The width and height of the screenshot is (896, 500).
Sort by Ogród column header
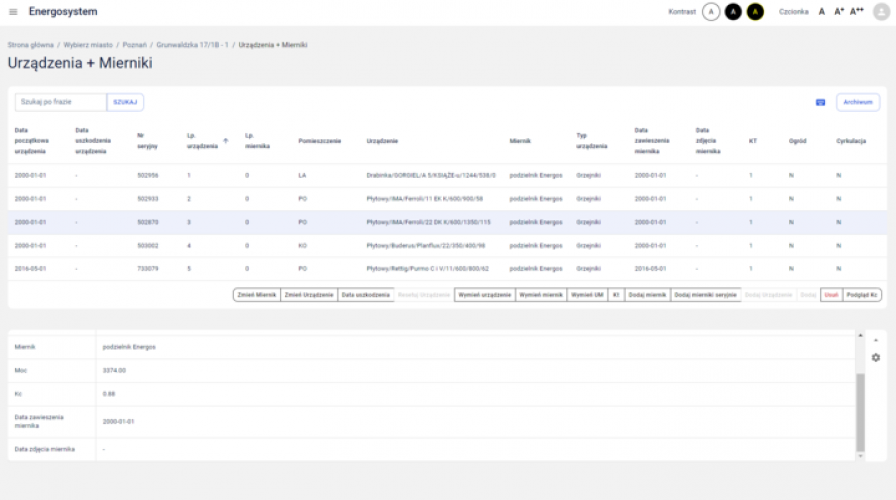(x=797, y=141)
